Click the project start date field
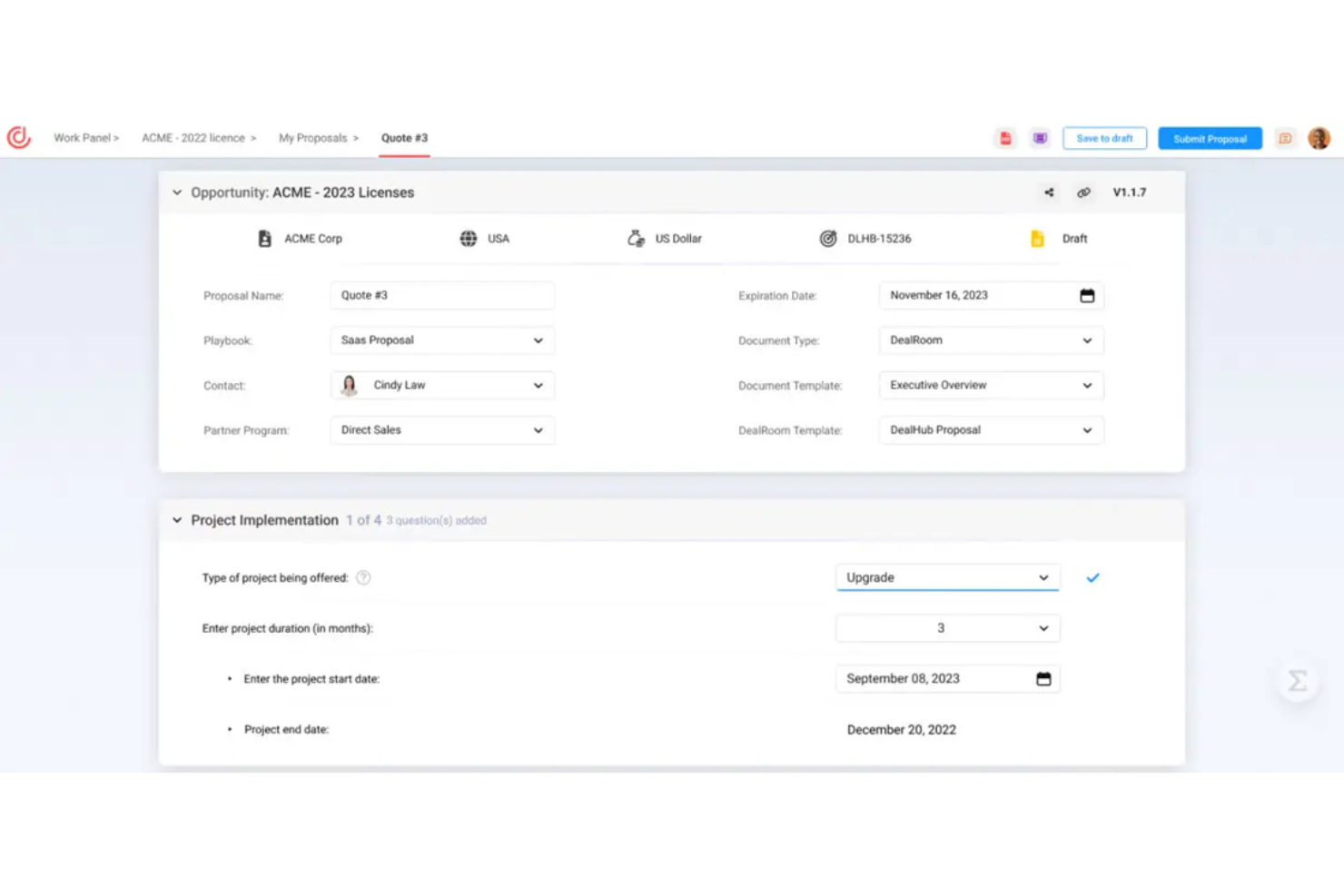The image size is (1344, 896). pyautogui.click(x=947, y=679)
